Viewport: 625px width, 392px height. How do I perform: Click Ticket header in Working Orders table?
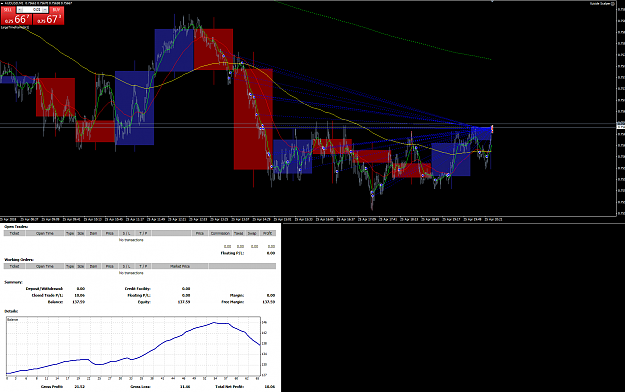(x=14, y=266)
